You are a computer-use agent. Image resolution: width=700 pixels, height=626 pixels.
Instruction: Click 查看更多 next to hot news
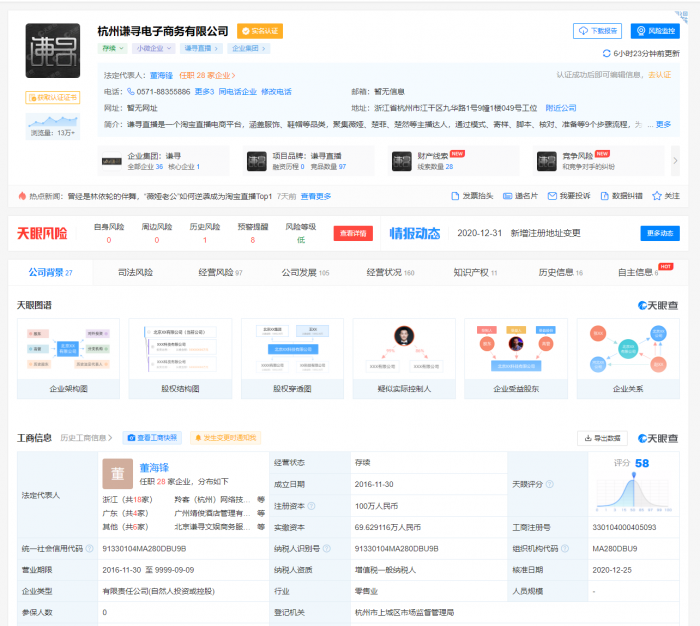point(316,196)
